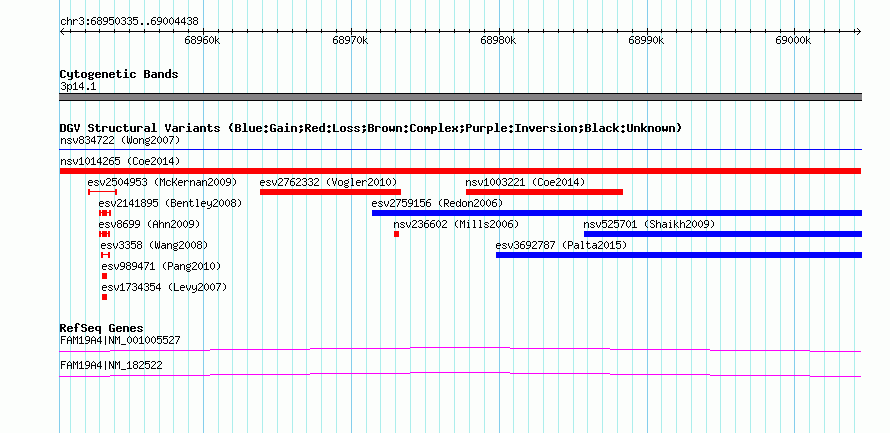Click the esv8699 small red glyph
The image size is (890, 433).
click(104, 234)
